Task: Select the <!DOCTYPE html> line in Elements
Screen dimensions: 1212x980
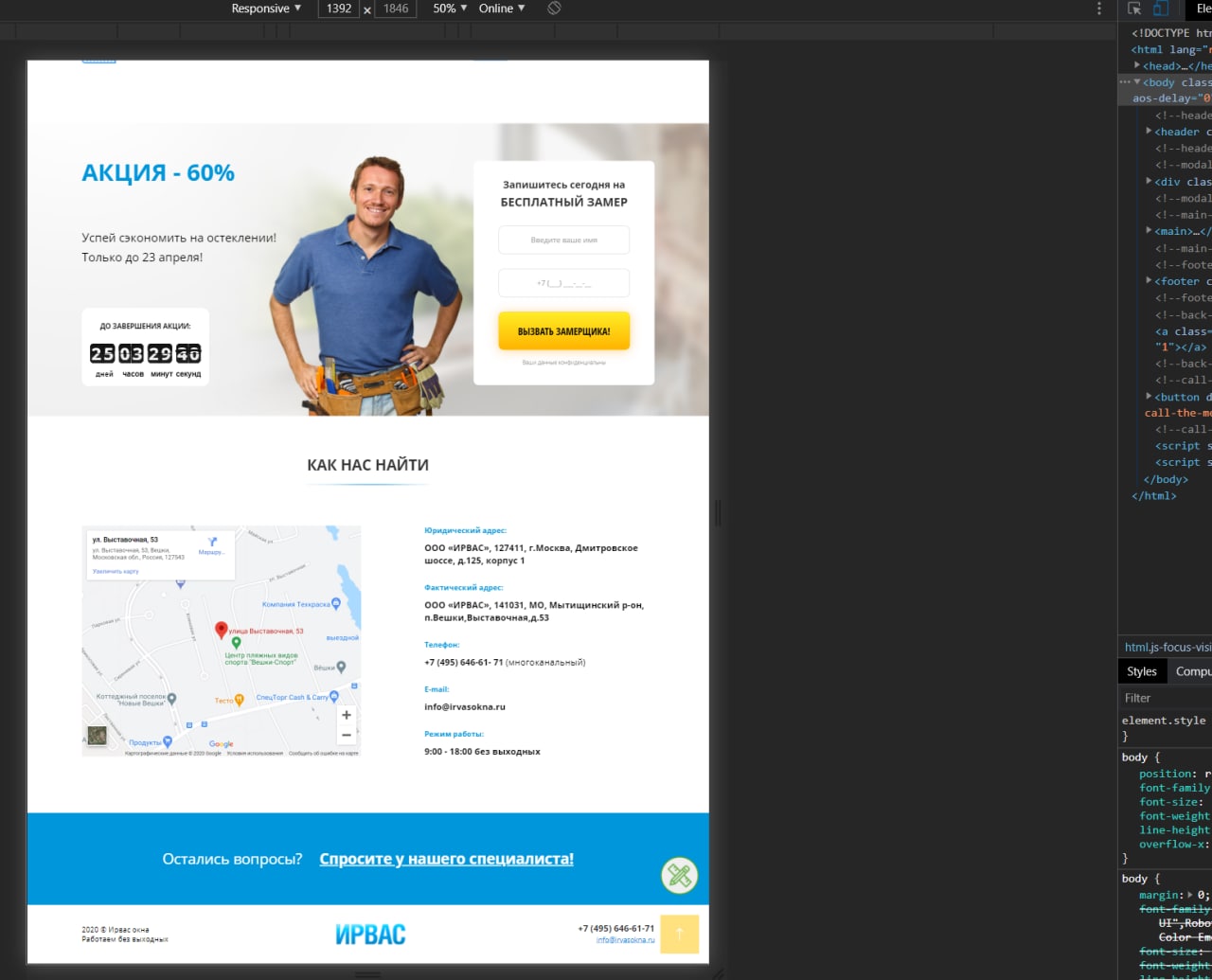Action: coord(1171,33)
